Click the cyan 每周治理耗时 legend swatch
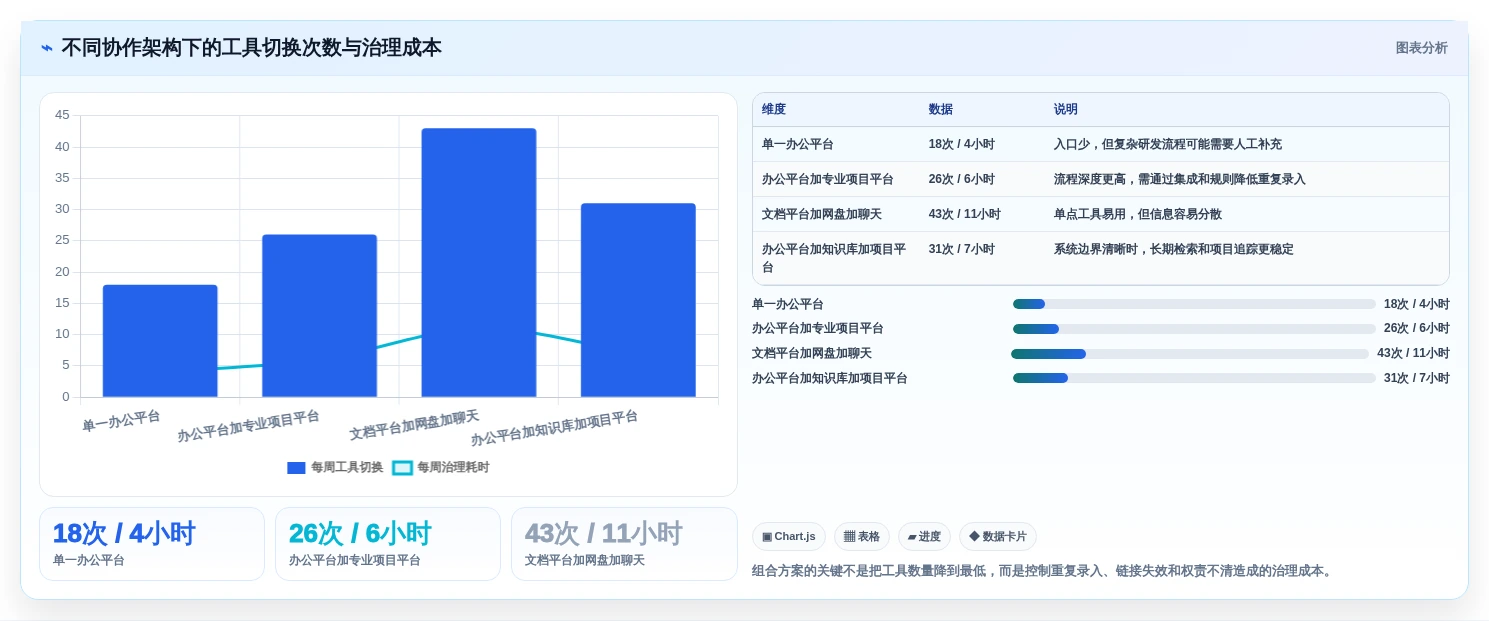 click(x=402, y=467)
